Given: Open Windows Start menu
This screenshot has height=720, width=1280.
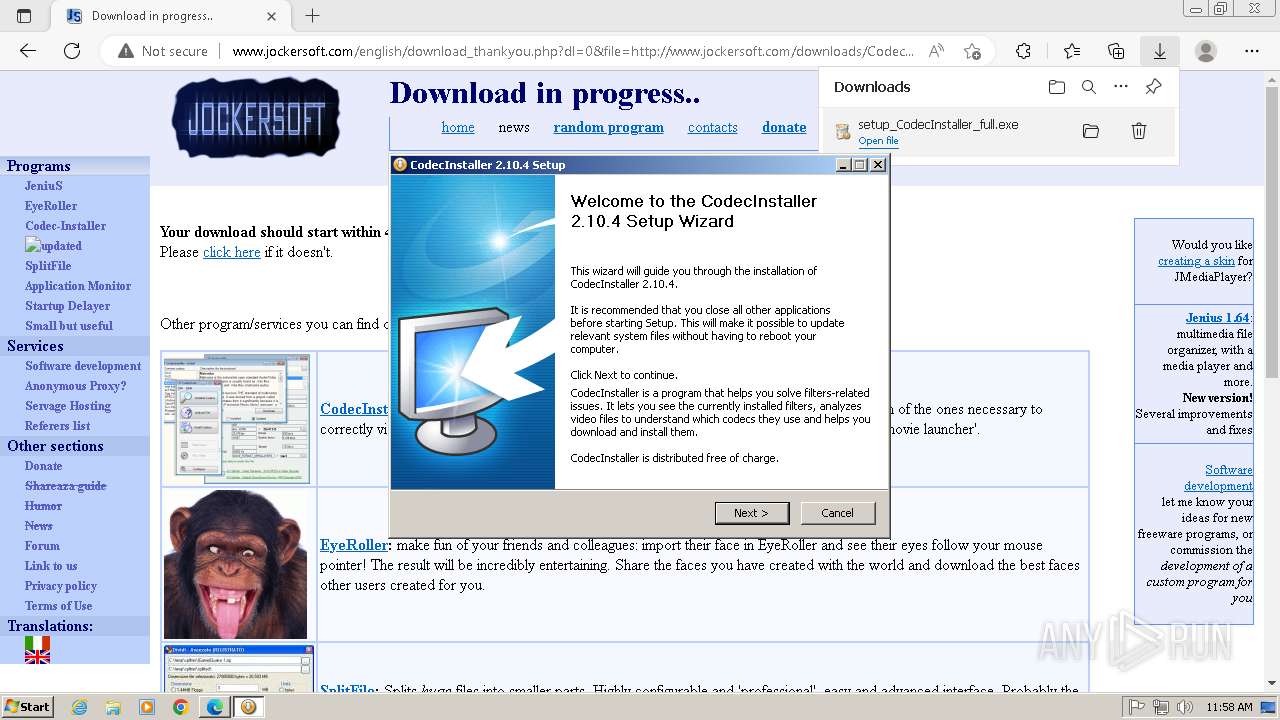Looking at the screenshot, I should click(27, 706).
